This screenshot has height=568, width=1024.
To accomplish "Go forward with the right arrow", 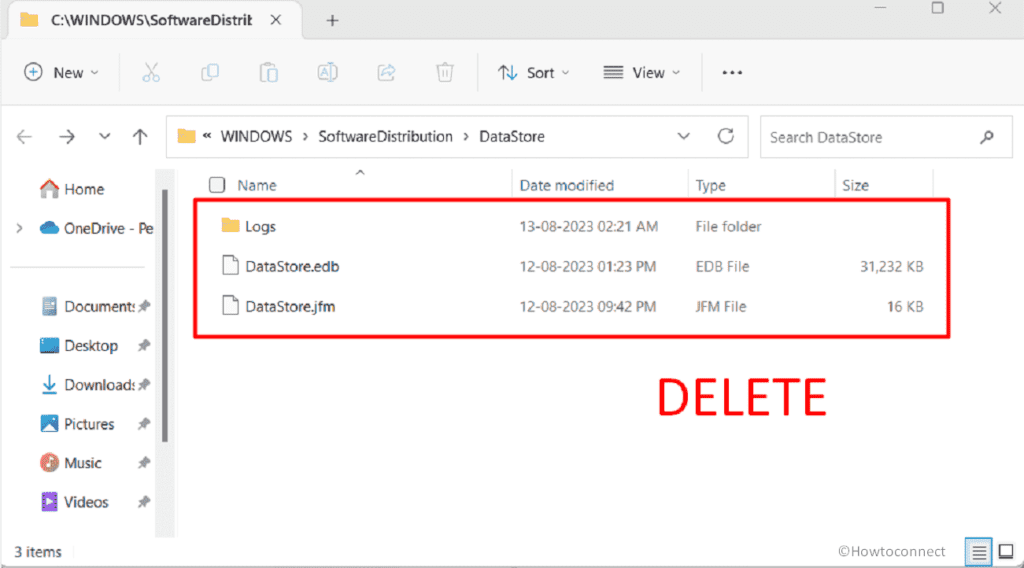I will [67, 137].
